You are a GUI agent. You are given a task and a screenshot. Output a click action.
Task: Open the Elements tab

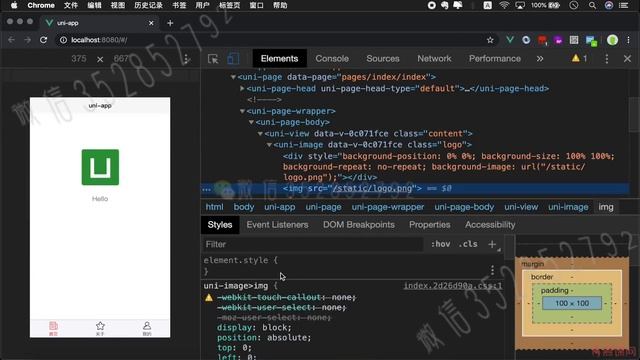pos(280,58)
